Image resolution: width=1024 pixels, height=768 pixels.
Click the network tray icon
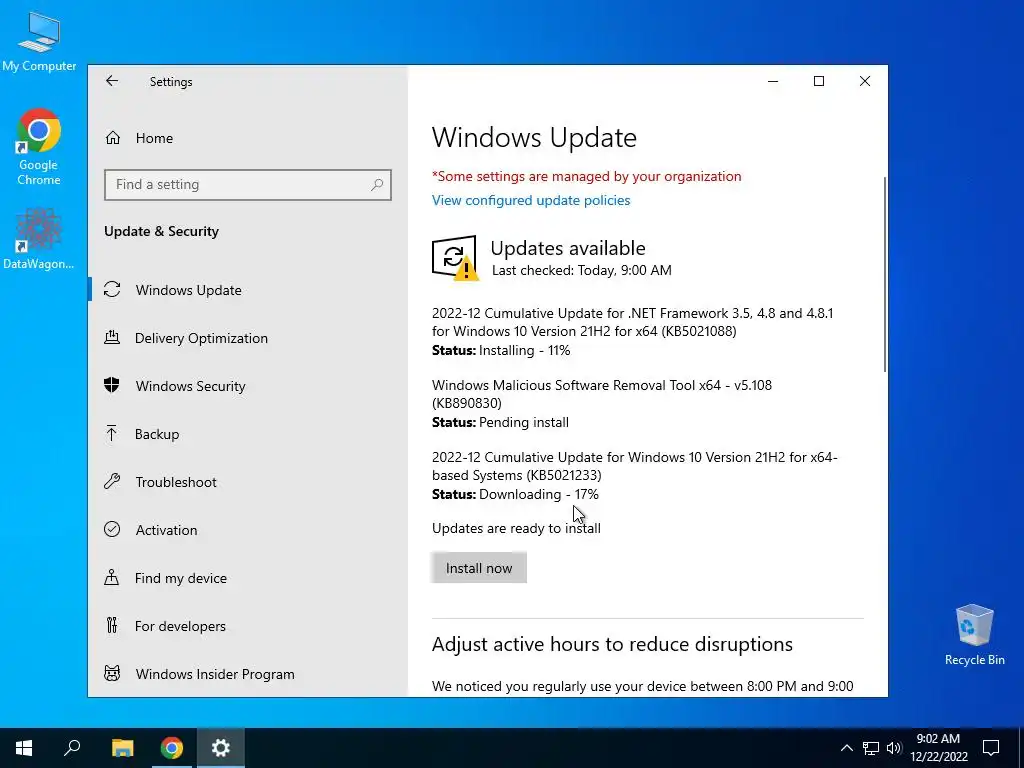pos(871,748)
